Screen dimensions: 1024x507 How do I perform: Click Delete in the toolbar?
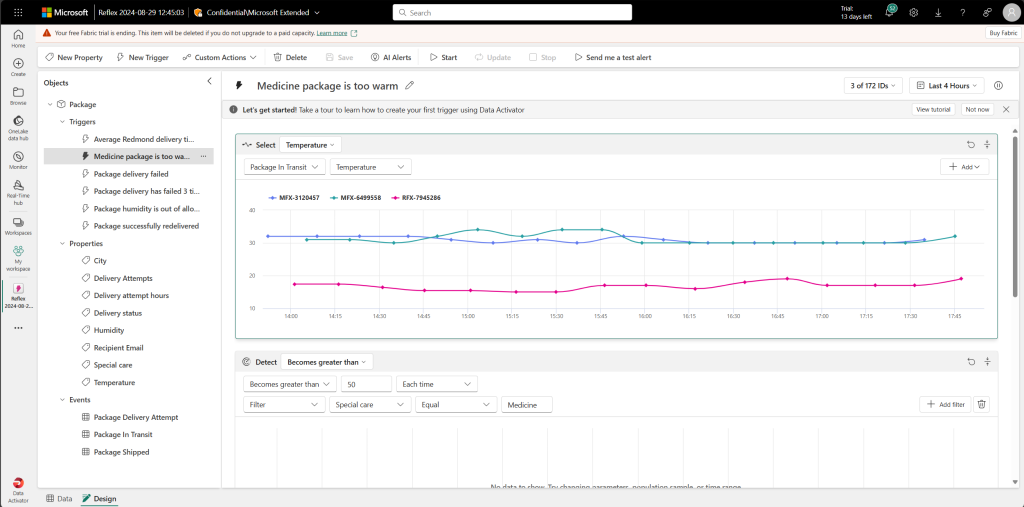(290, 57)
